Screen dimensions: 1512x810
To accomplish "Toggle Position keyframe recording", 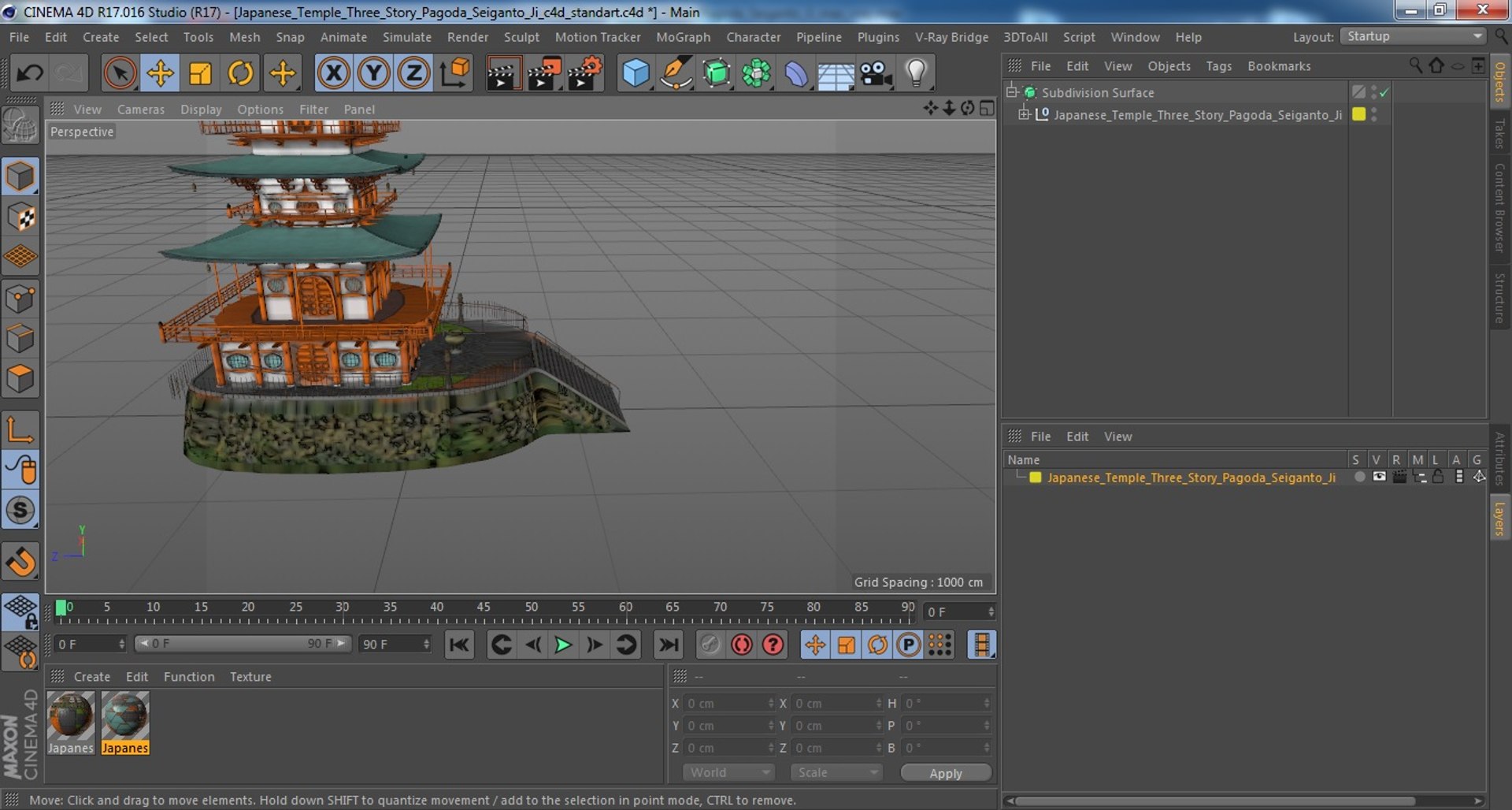I will click(815, 645).
